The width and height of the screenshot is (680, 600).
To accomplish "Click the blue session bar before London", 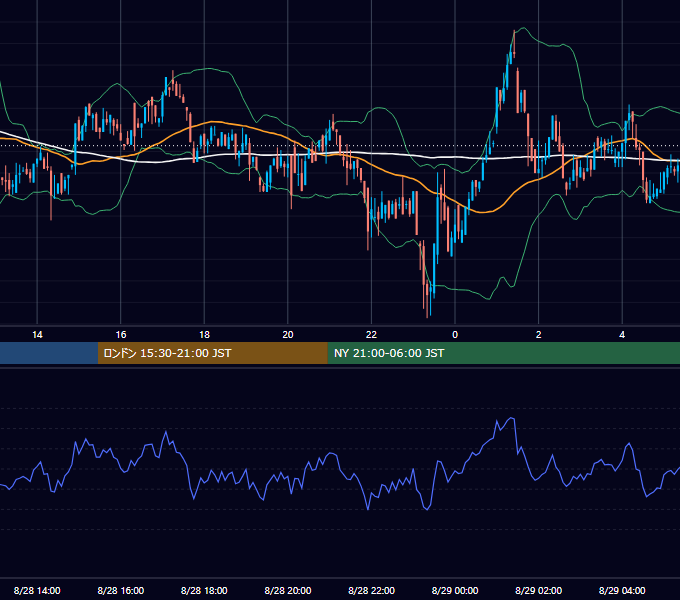I will [49, 353].
